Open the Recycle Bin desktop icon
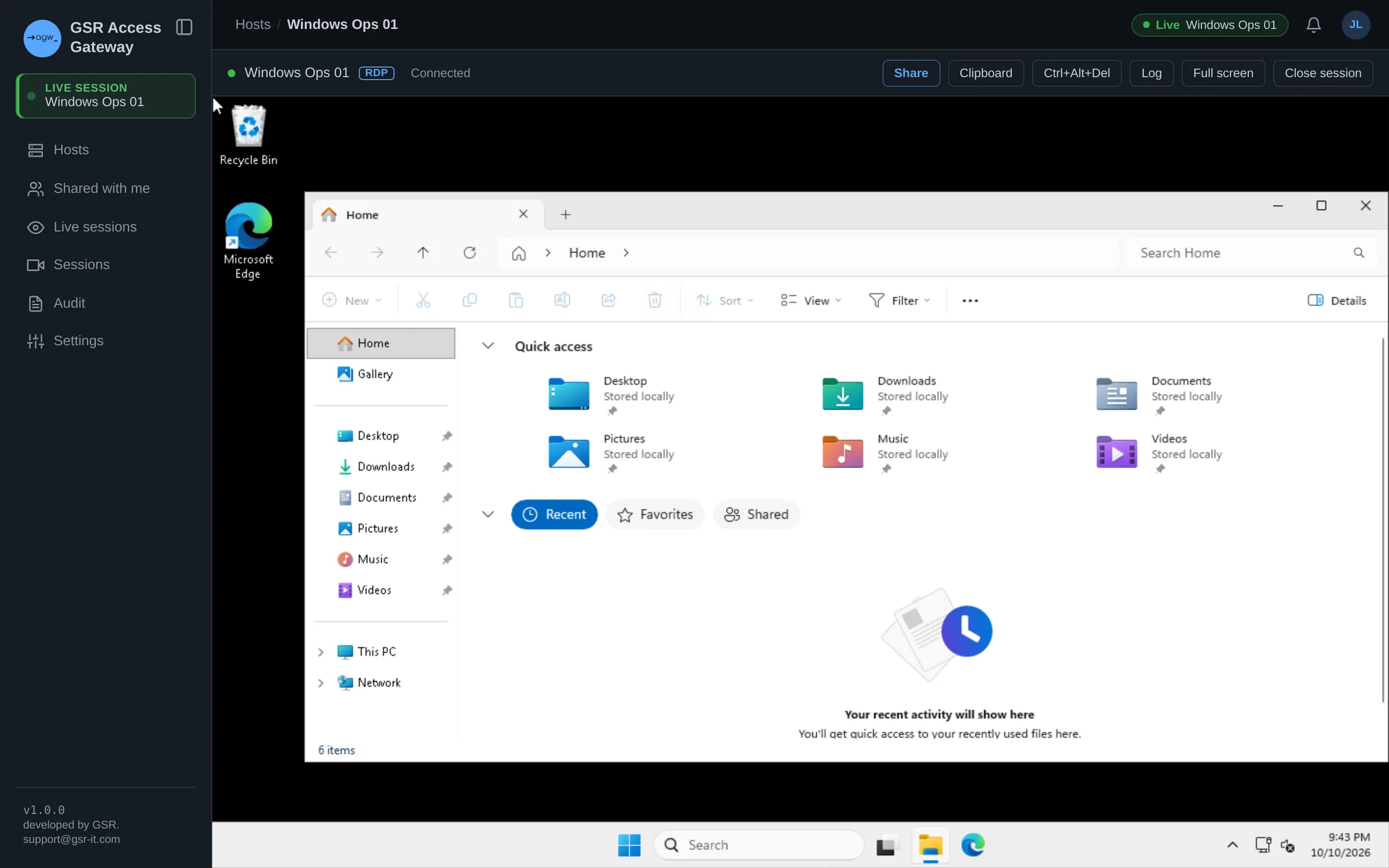 [x=248, y=135]
